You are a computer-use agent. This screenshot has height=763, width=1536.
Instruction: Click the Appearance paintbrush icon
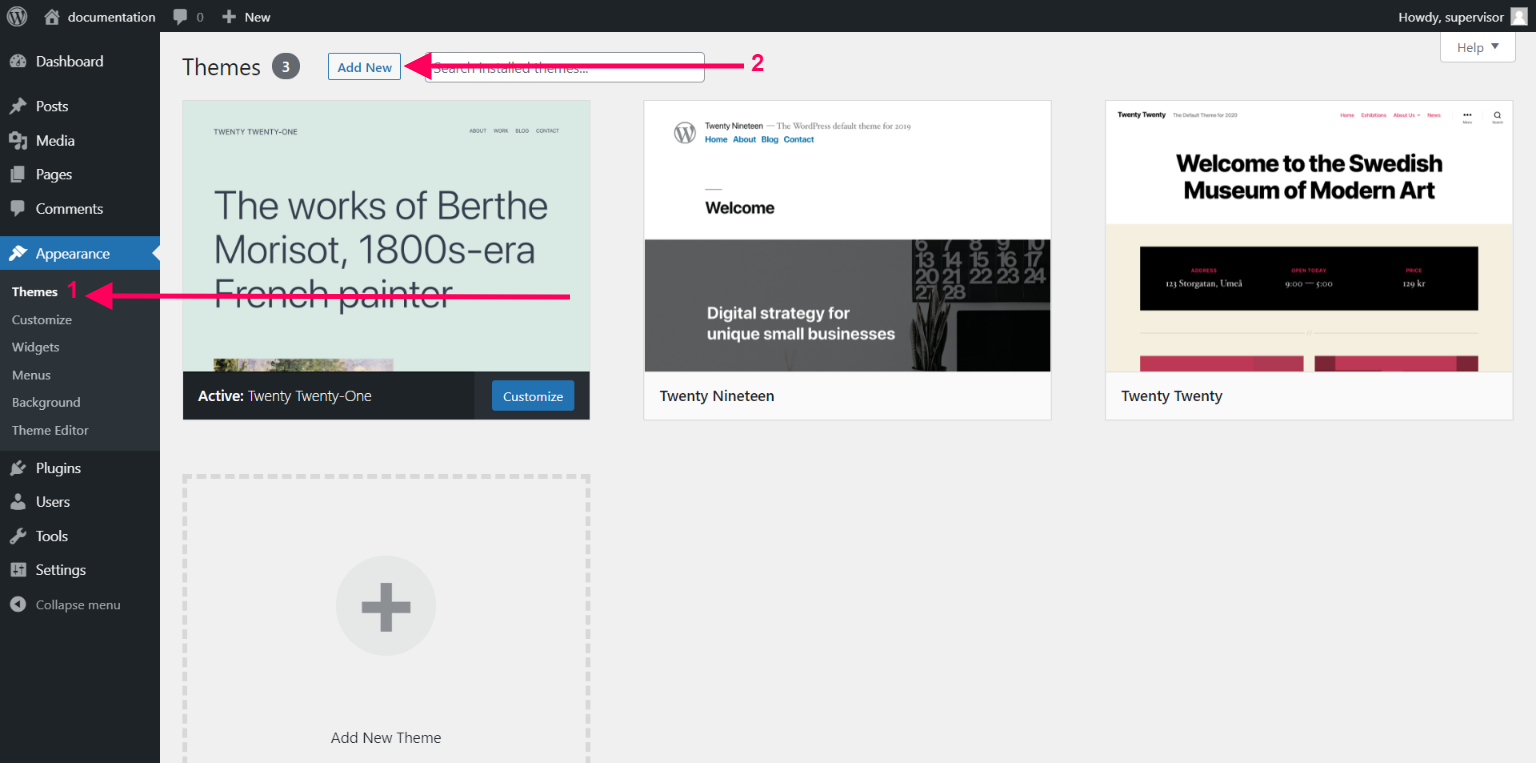coord(18,253)
